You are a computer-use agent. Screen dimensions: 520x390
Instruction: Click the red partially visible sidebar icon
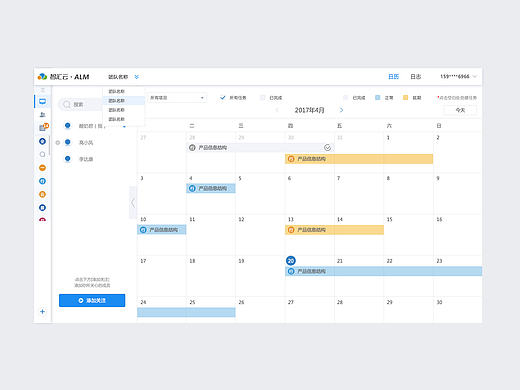pos(42,220)
